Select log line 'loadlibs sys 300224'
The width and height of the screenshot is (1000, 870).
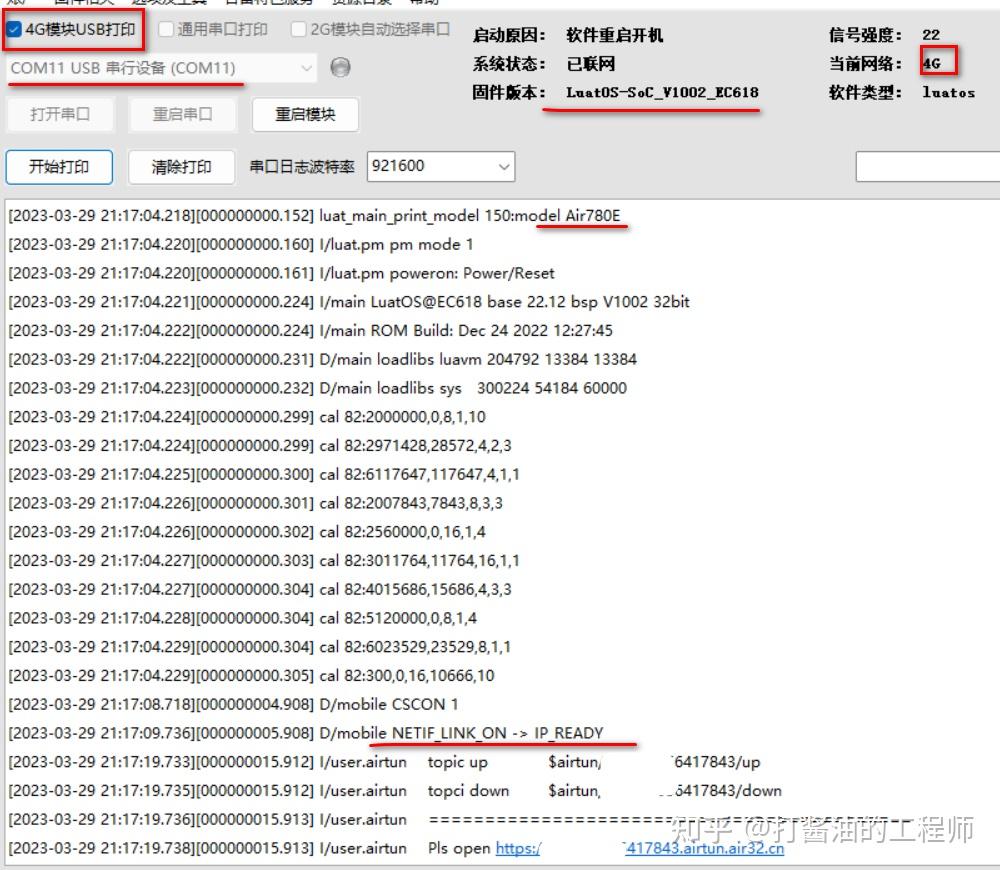[x=318, y=388]
